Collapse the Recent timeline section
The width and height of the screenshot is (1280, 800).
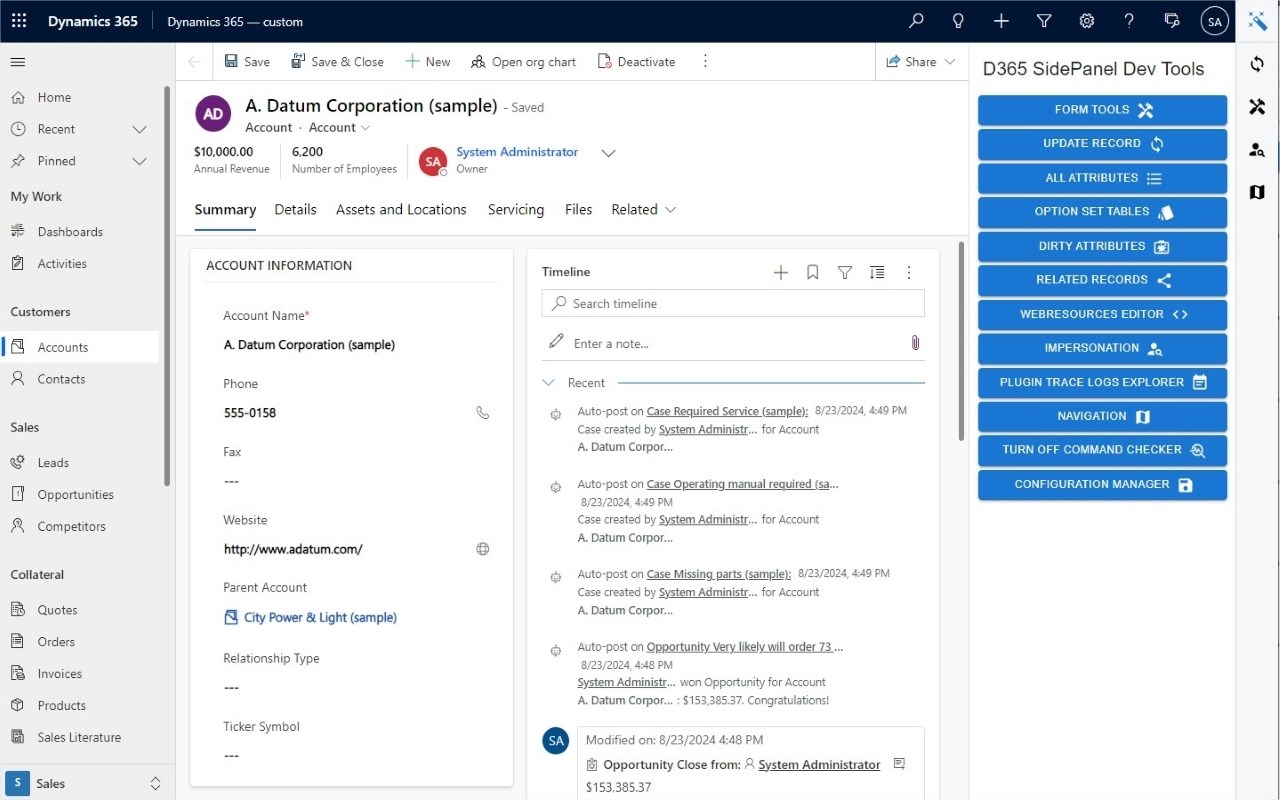[548, 383]
